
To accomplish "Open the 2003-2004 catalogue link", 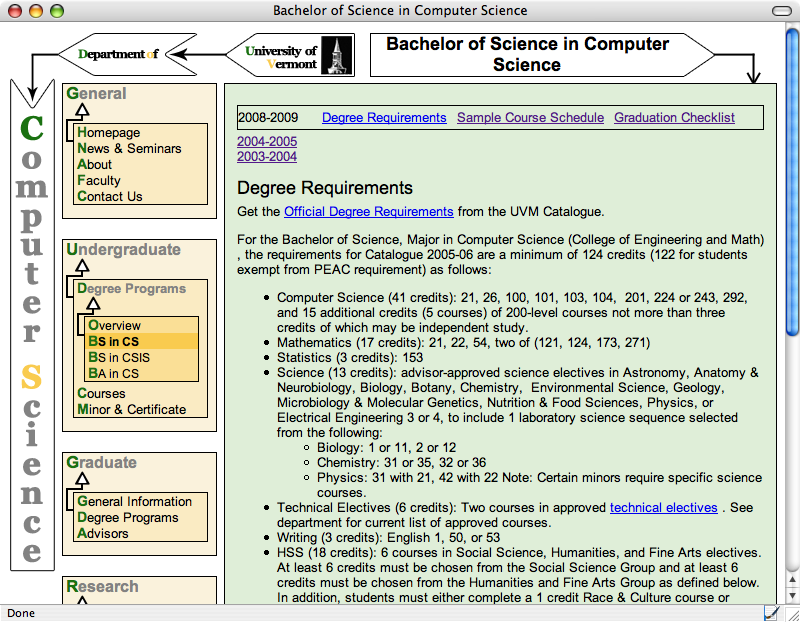I will coord(267,157).
